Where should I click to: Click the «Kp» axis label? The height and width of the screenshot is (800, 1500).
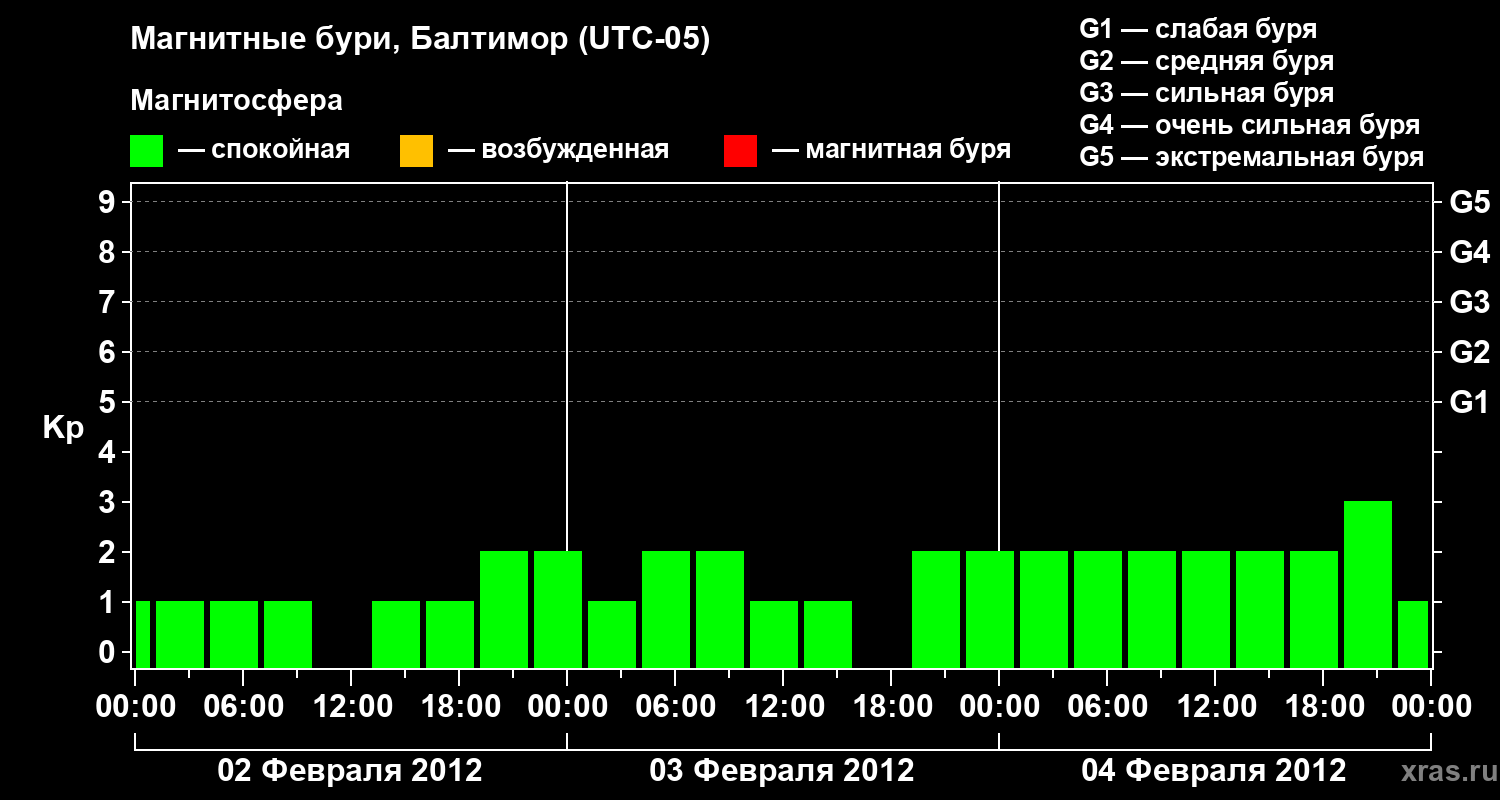tap(63, 428)
